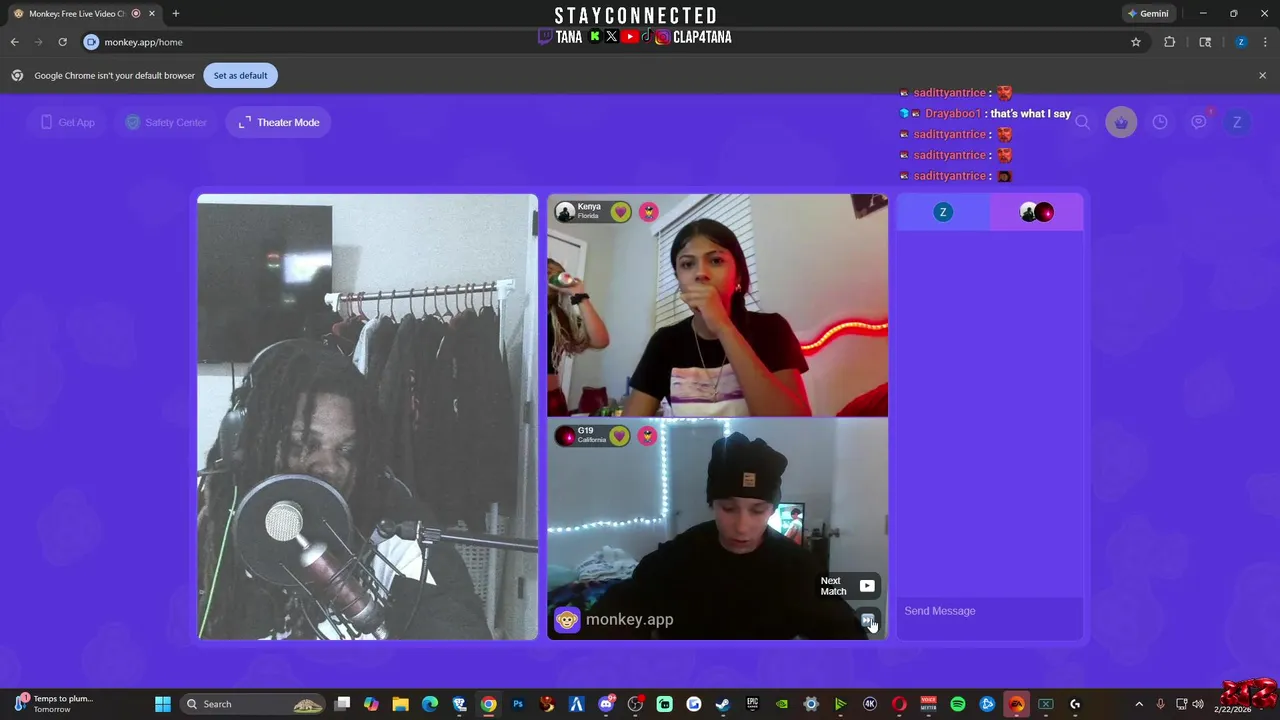
Task: Select the Monkey: Free Live Video tab
Action: pos(78,14)
